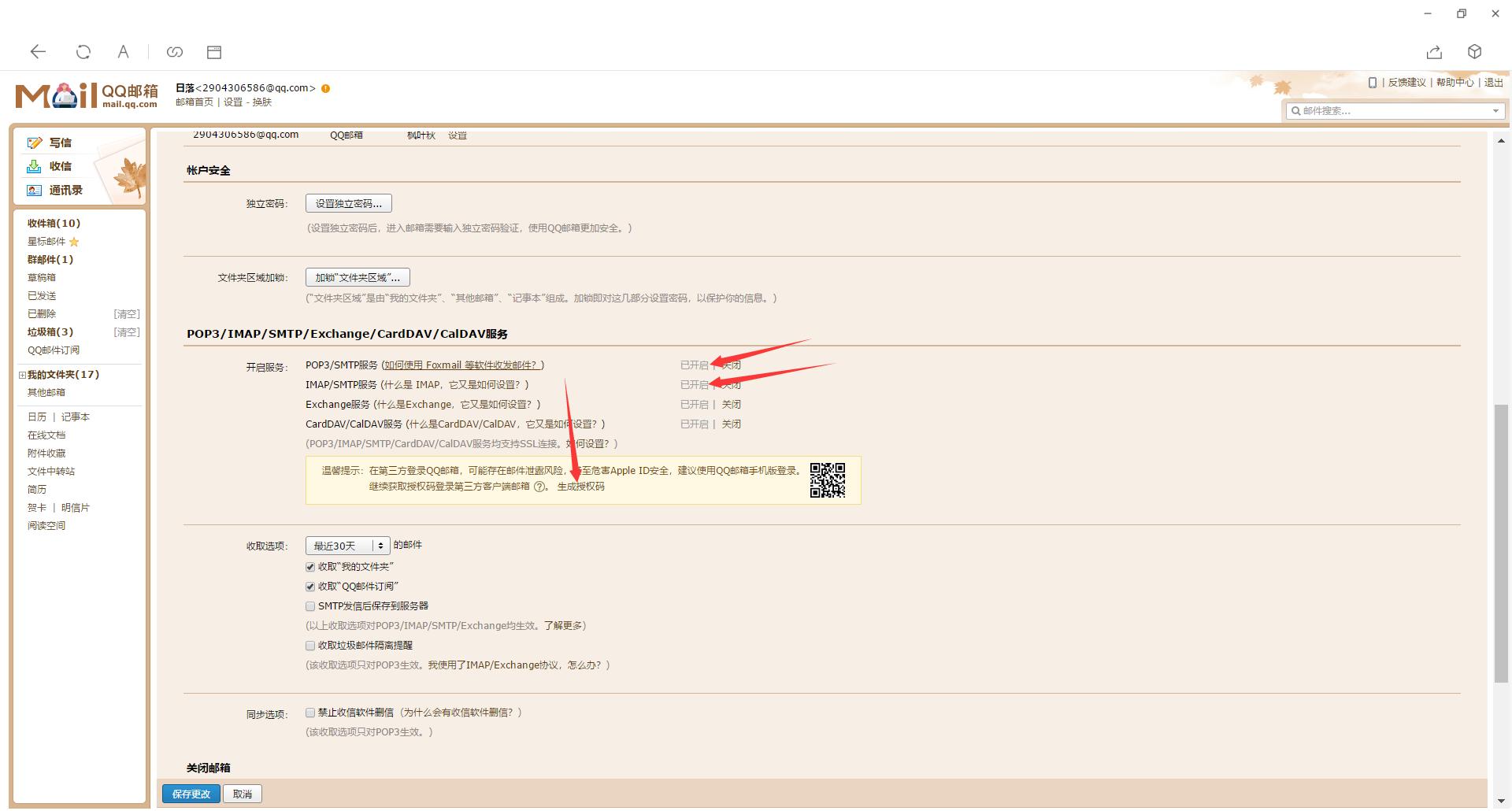Viewport: 1512px width, 811px height.
Task: Open 附件收藏 in sidebar
Action: click(46, 454)
